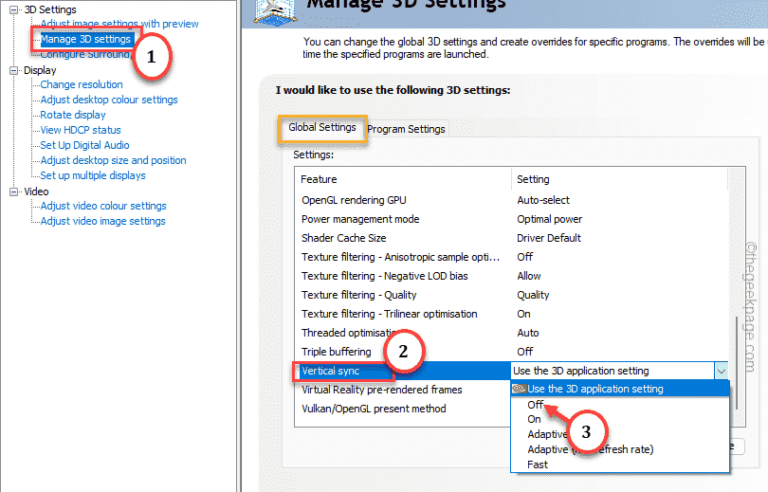768x492 pixels.
Task: Open Set up multiple displays
Action: click(x=93, y=176)
